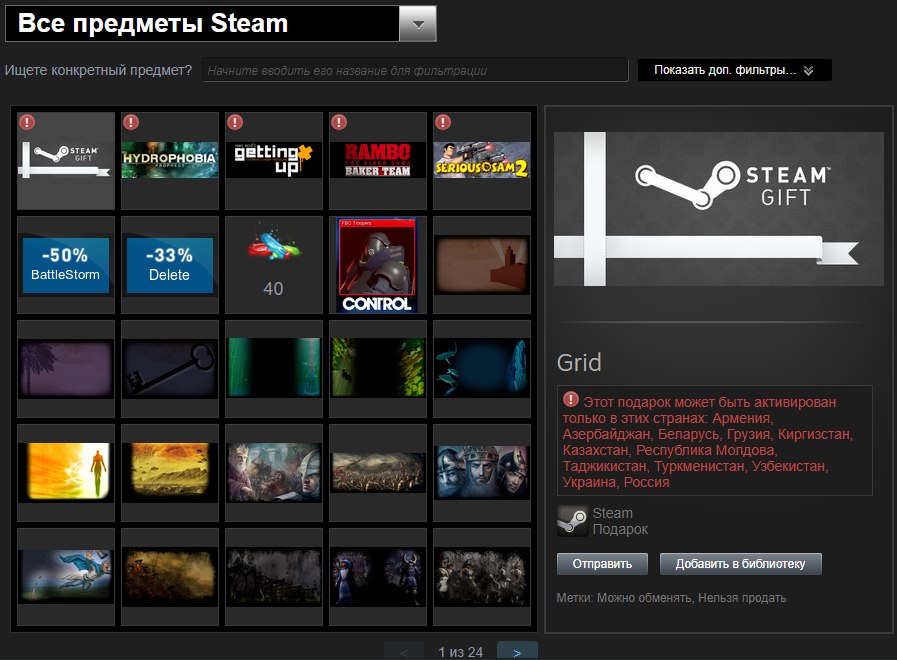Image resolution: width=897 pixels, height=660 pixels.
Task: Select the wide battlefield army background
Action: pyautogui.click(x=378, y=473)
